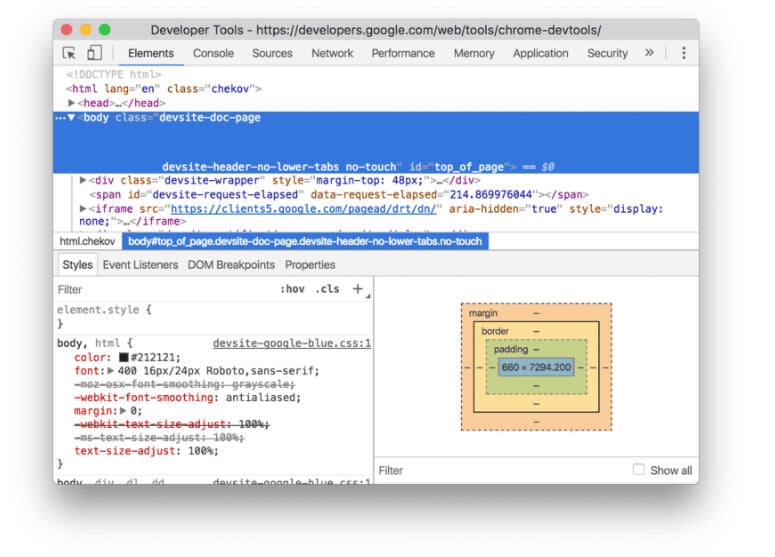Open devsite-google-blue.css:1 for body, html rule

point(292,343)
